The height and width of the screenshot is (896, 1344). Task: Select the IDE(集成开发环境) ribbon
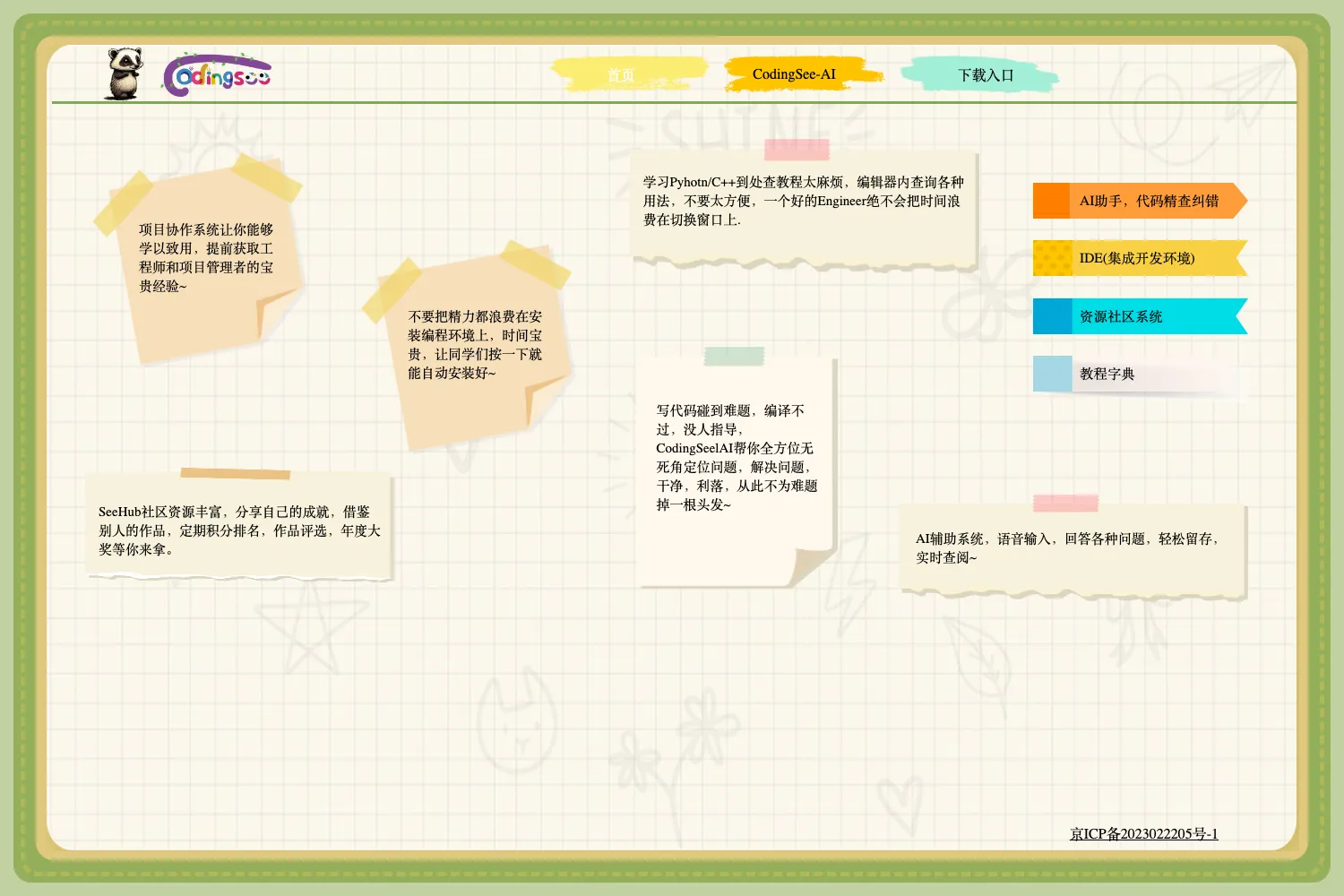(1140, 258)
